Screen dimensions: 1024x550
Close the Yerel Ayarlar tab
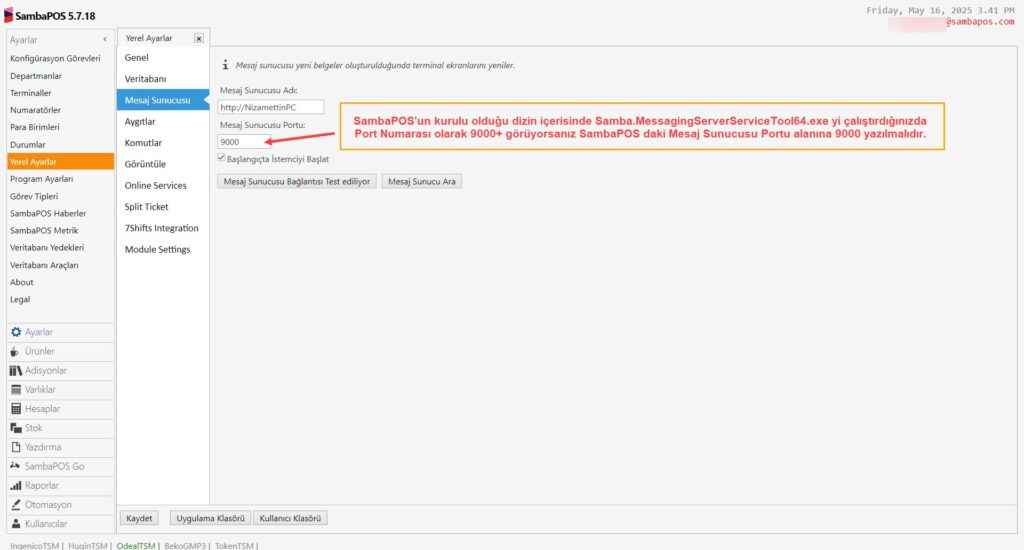[x=199, y=39]
